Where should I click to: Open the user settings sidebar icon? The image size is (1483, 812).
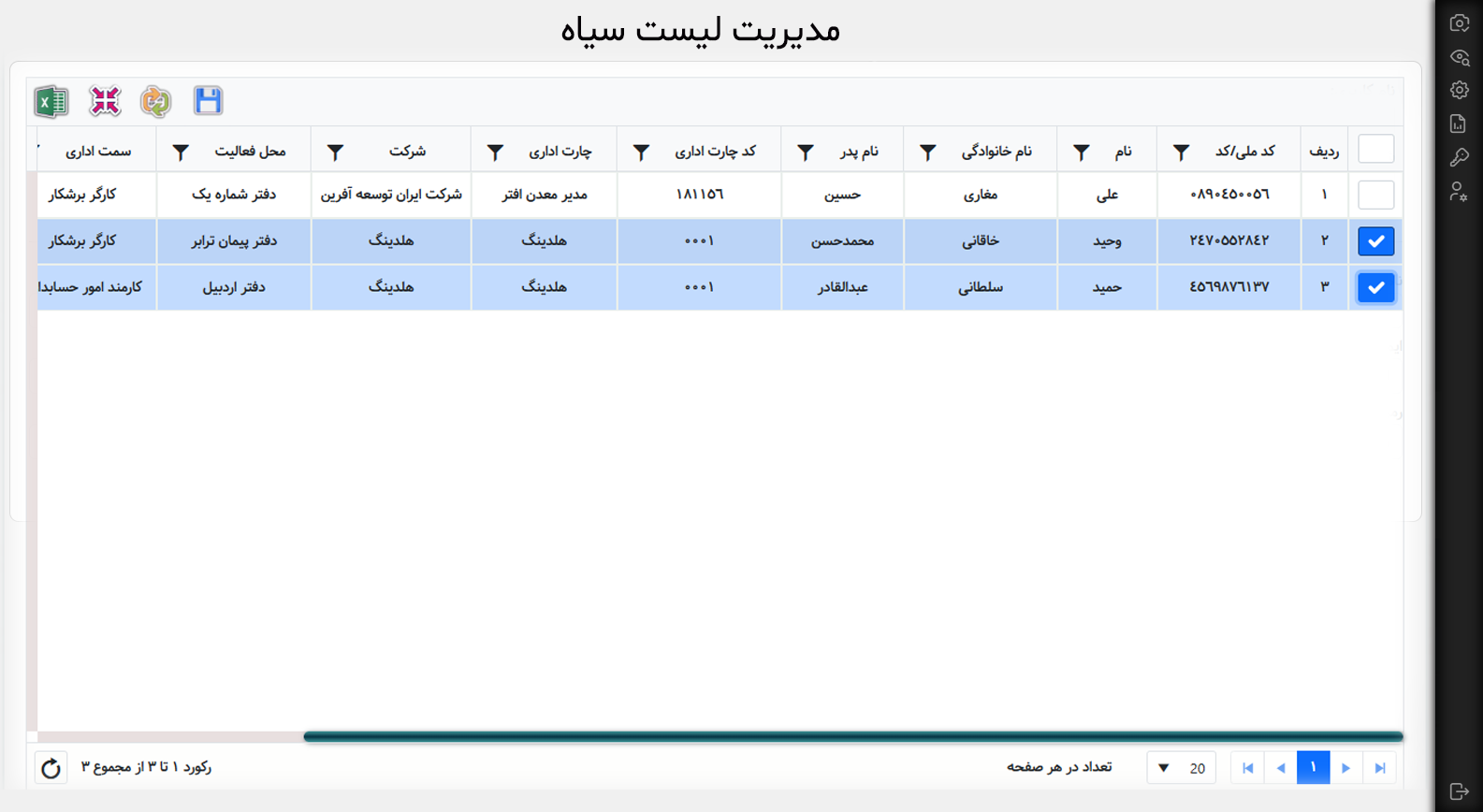coord(1459,192)
